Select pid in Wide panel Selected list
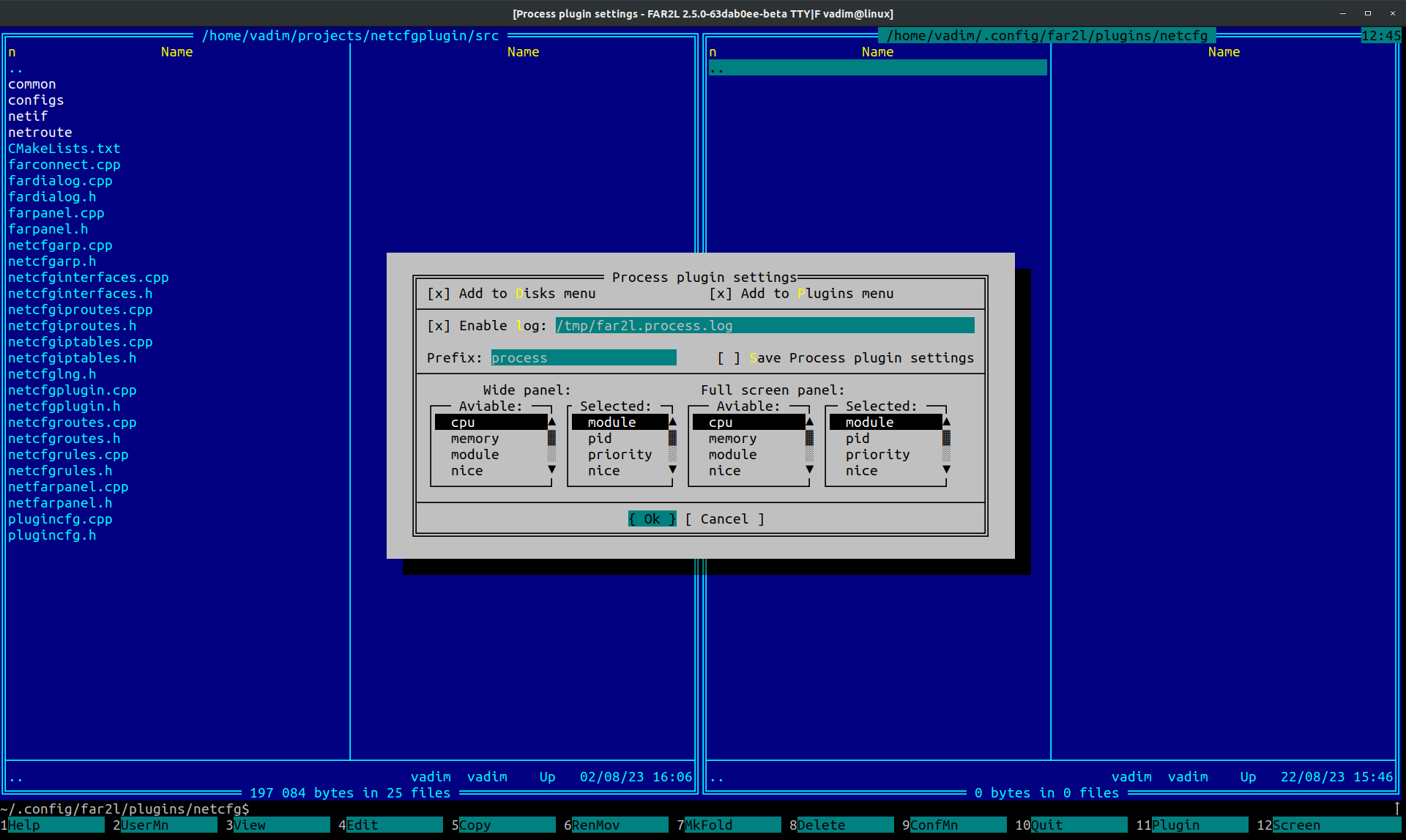This screenshot has width=1406, height=840. 620,439
